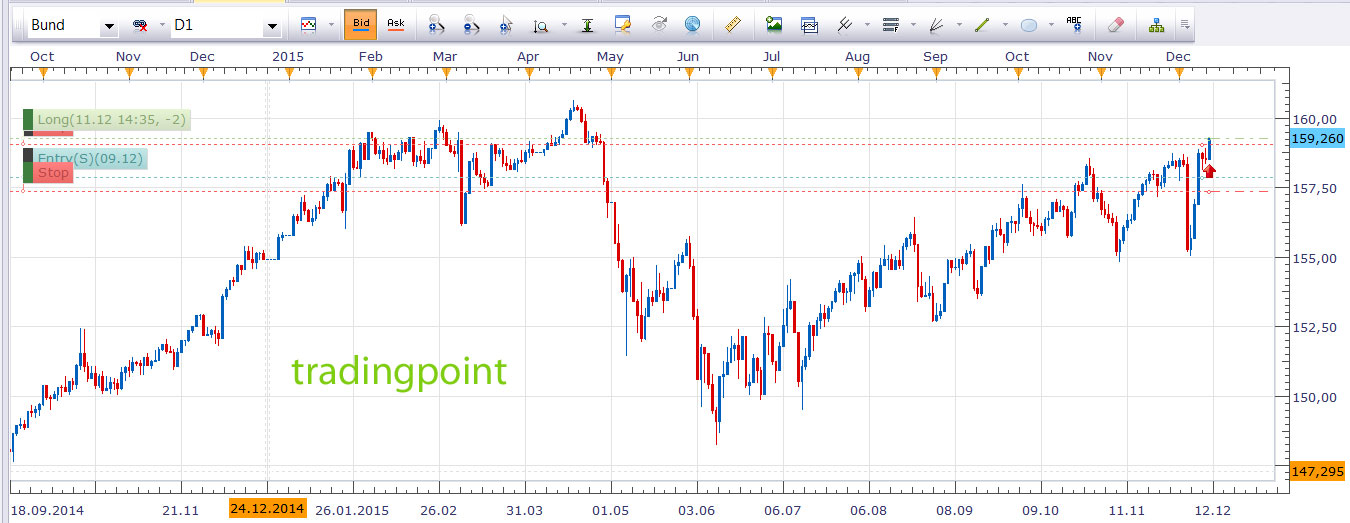Expand the pitchfork tool dropdown arrow
The height and width of the screenshot is (523, 1350).
pos(866,25)
